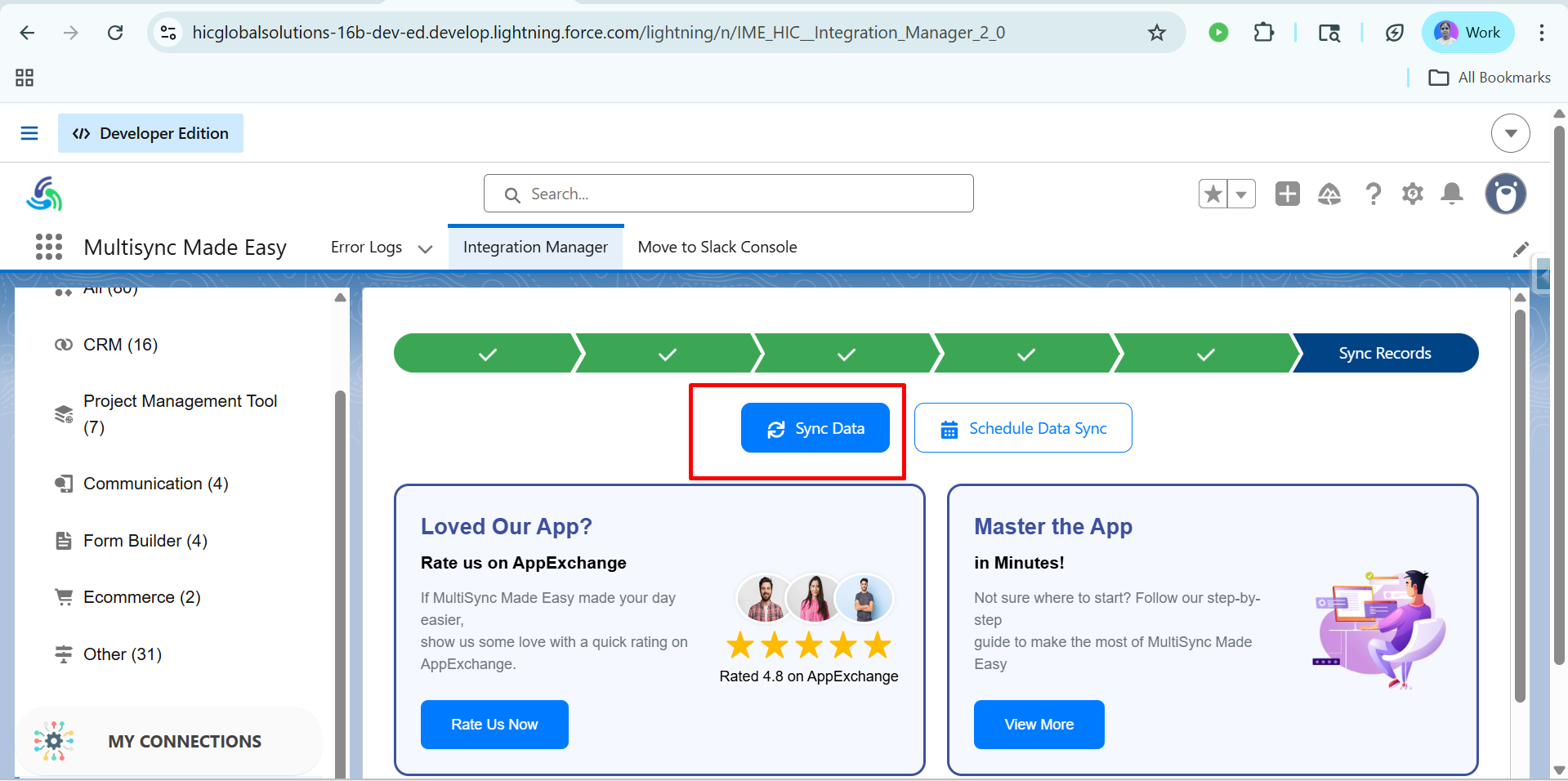Open the Trailhead guidance icon
Image resolution: width=1568 pixels, height=781 pixels.
point(1329,194)
